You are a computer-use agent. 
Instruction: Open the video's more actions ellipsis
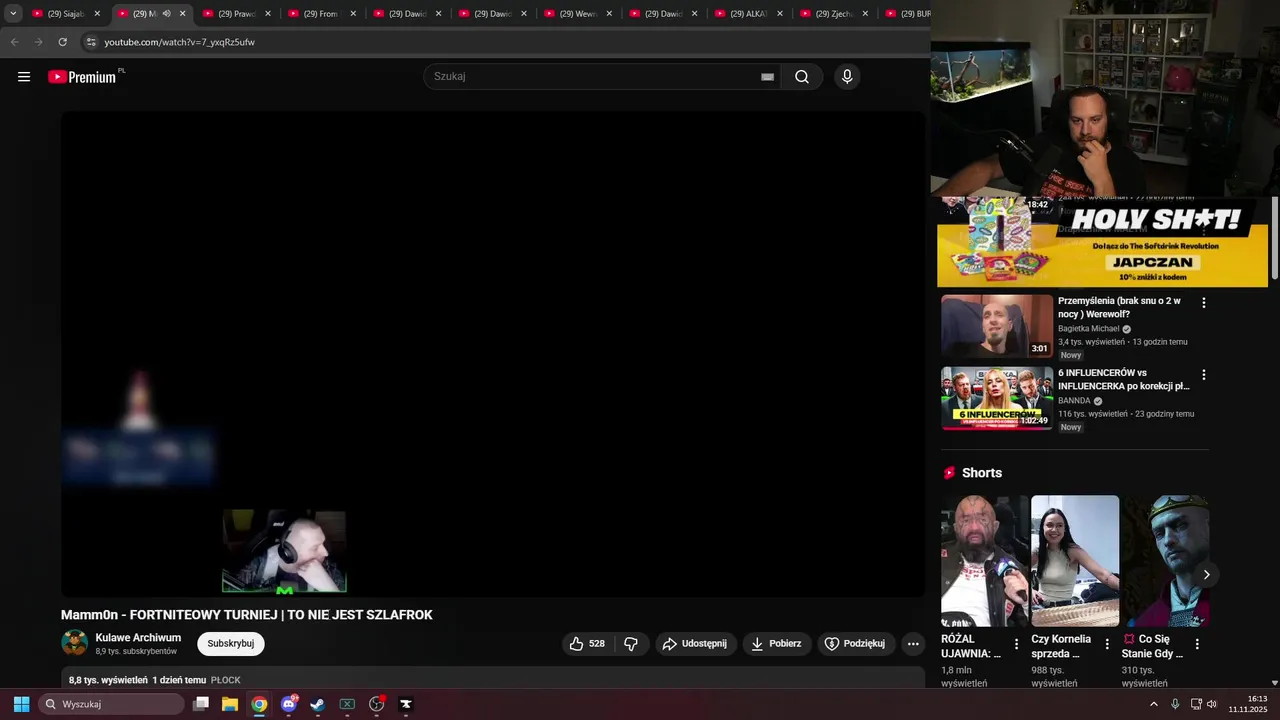point(913,644)
